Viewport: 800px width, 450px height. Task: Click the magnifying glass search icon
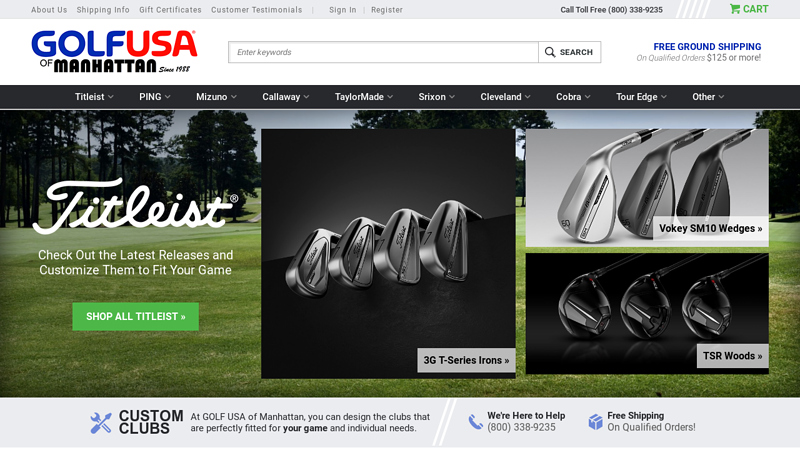pos(549,52)
